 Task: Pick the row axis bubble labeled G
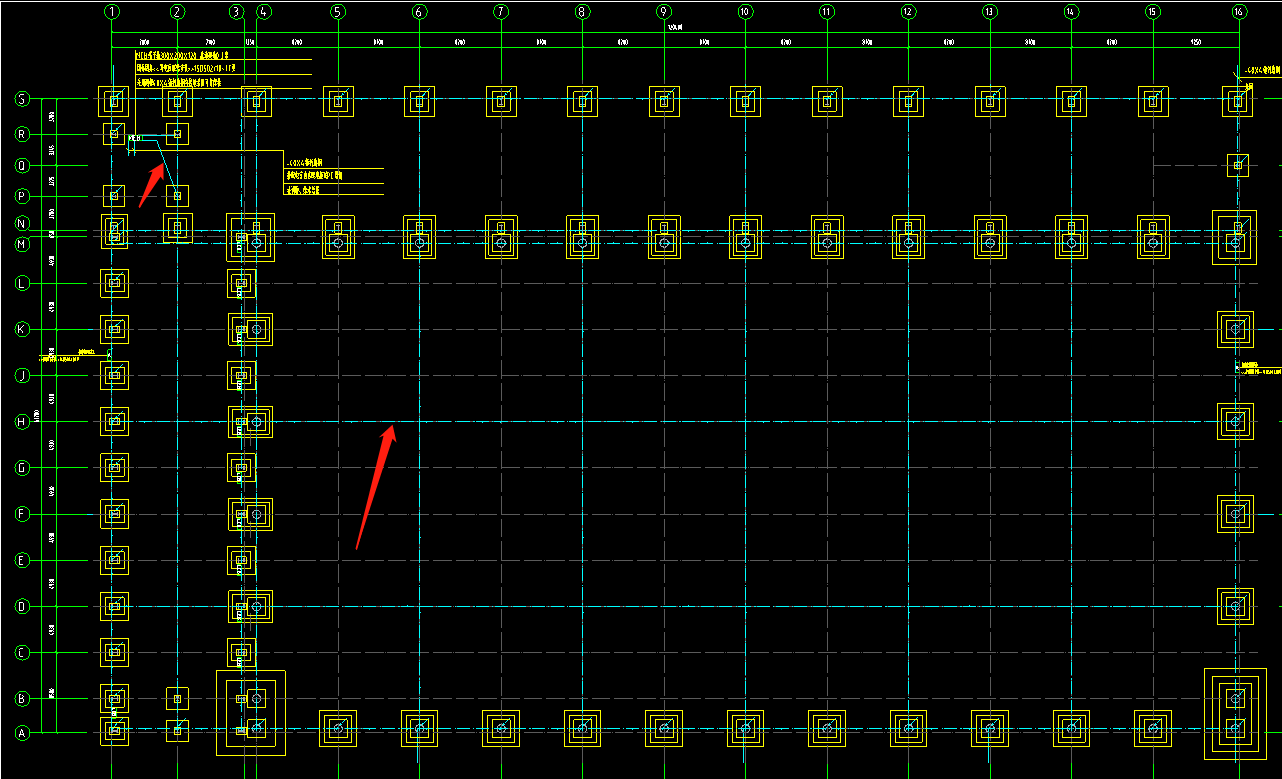coord(21,468)
